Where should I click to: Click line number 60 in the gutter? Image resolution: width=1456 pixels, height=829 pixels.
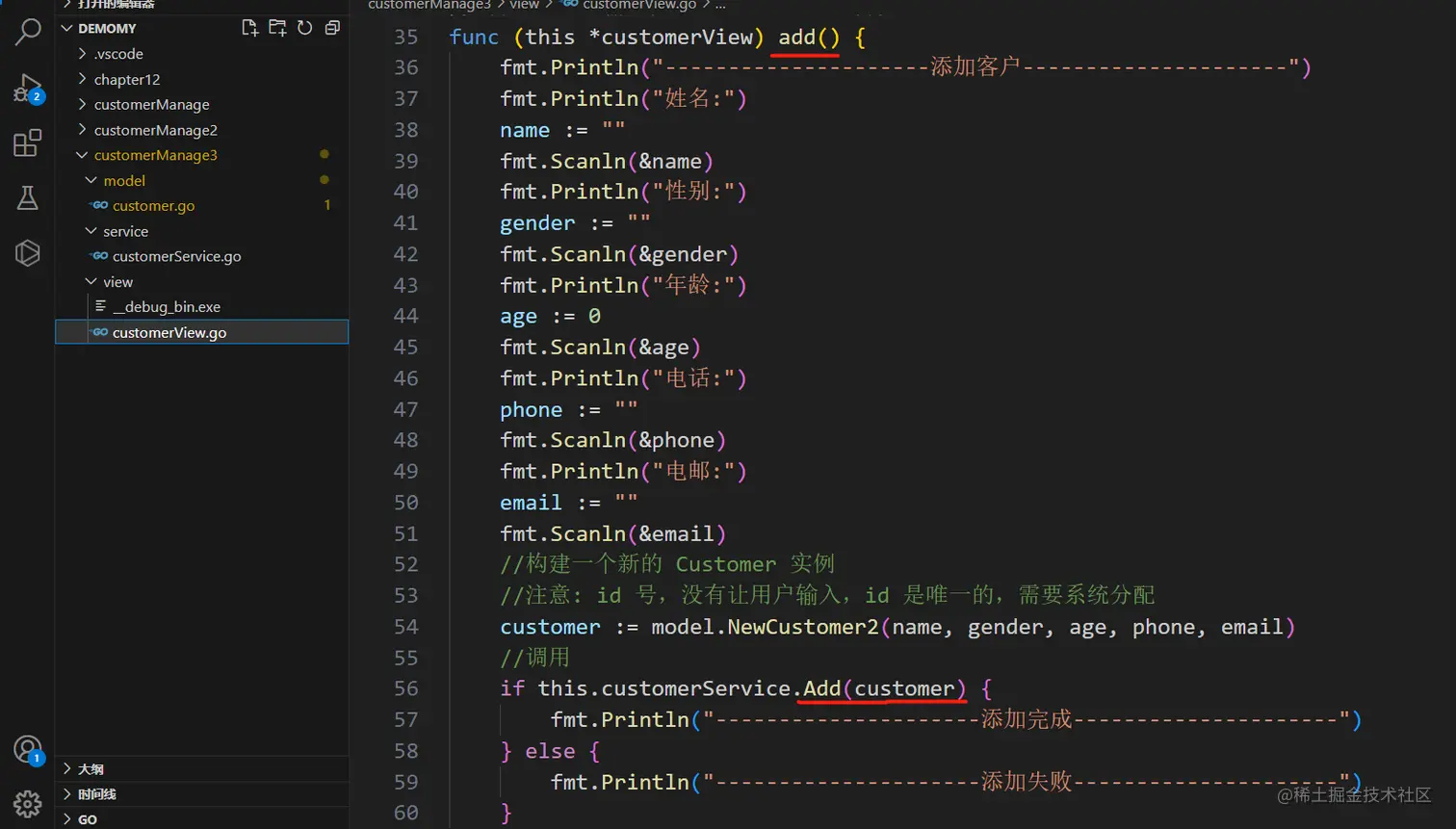(x=406, y=813)
